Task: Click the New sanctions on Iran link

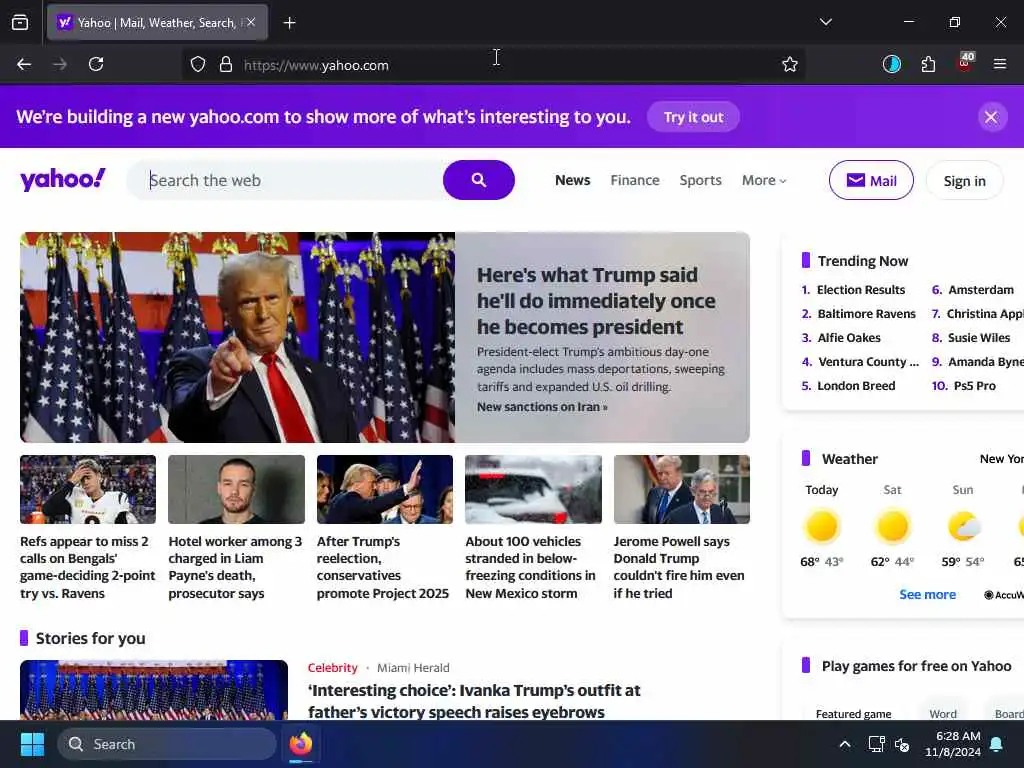Action: coord(542,407)
